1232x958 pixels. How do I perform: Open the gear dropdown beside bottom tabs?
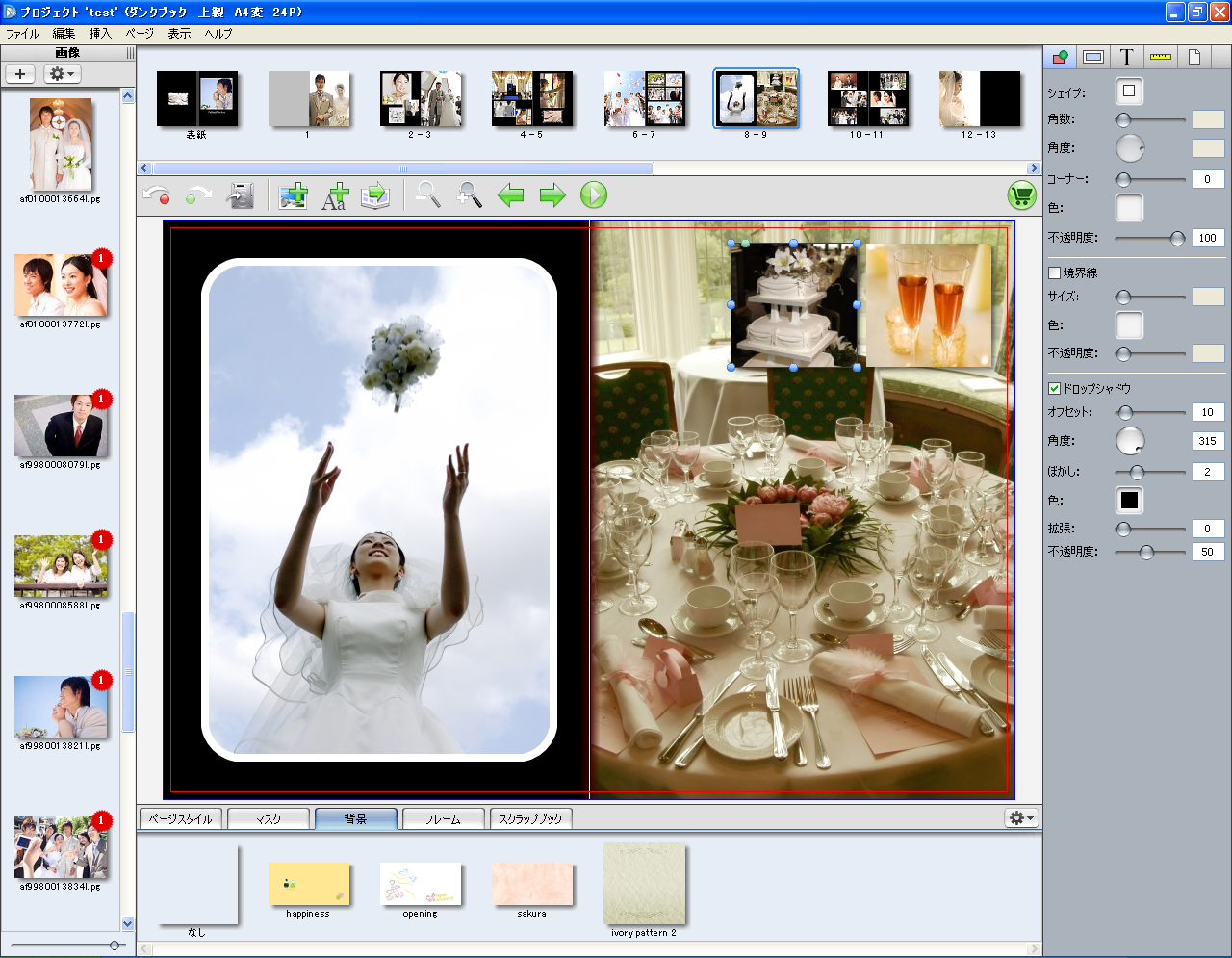pos(1021,817)
